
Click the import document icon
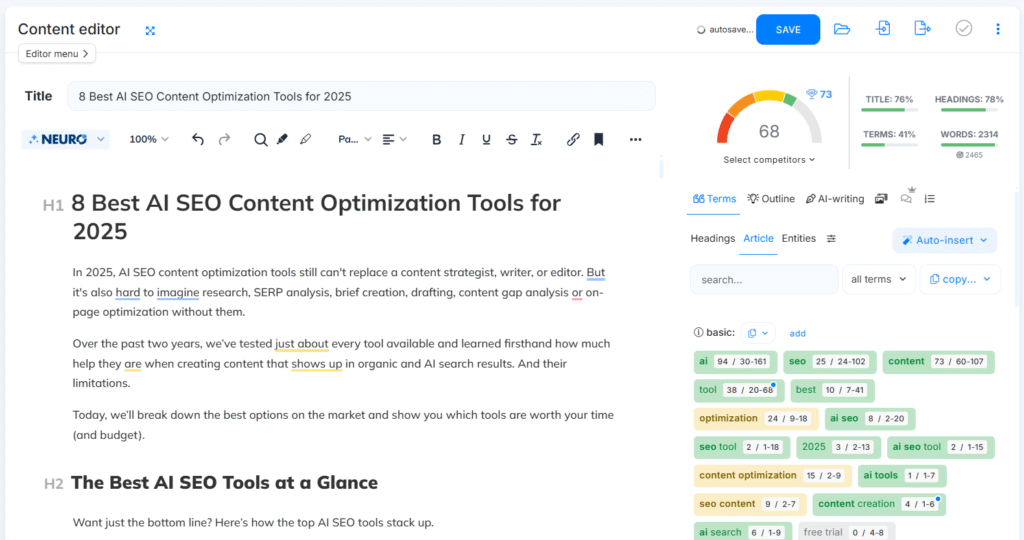coord(883,29)
